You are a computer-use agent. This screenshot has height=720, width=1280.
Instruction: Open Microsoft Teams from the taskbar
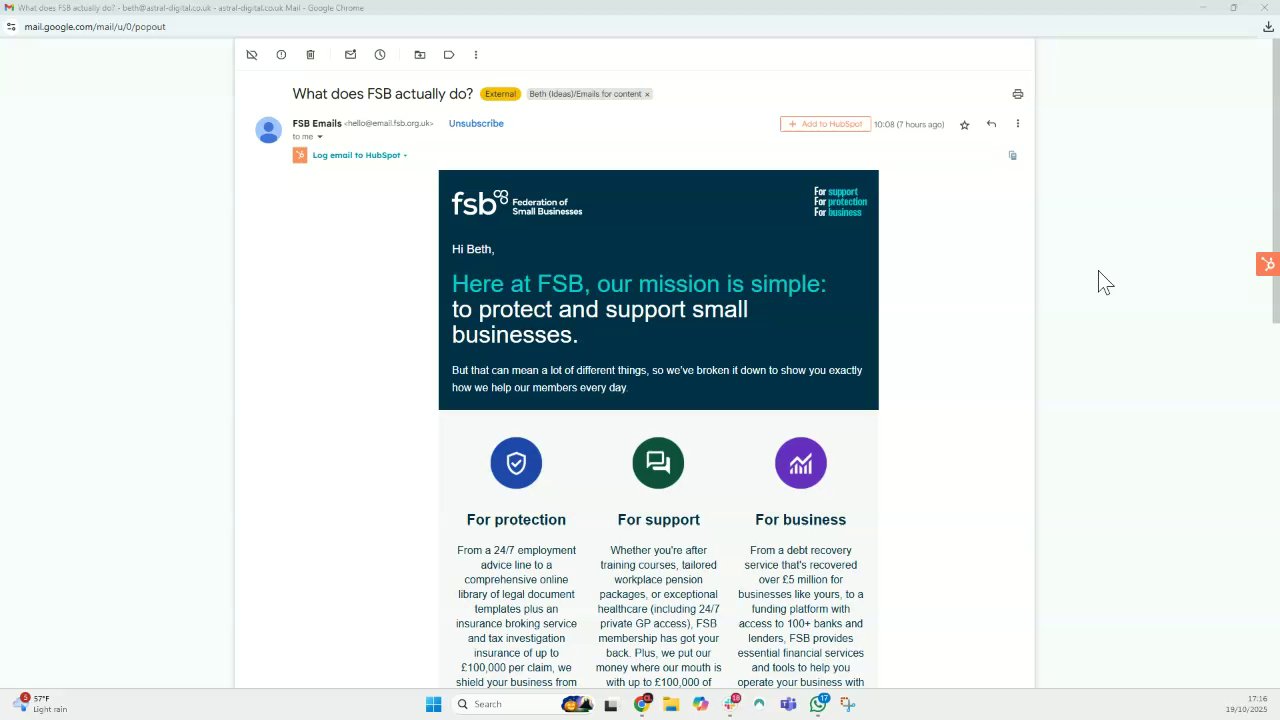788,704
